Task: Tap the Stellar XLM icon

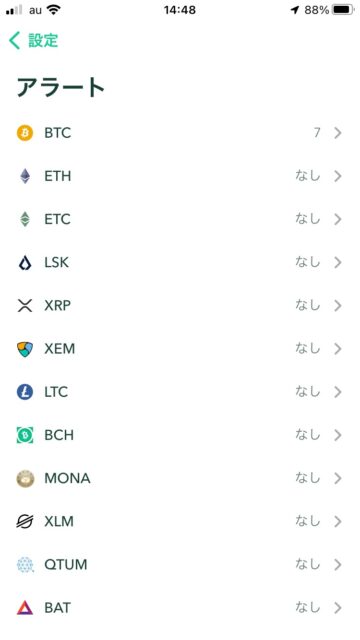Action: coord(25,522)
